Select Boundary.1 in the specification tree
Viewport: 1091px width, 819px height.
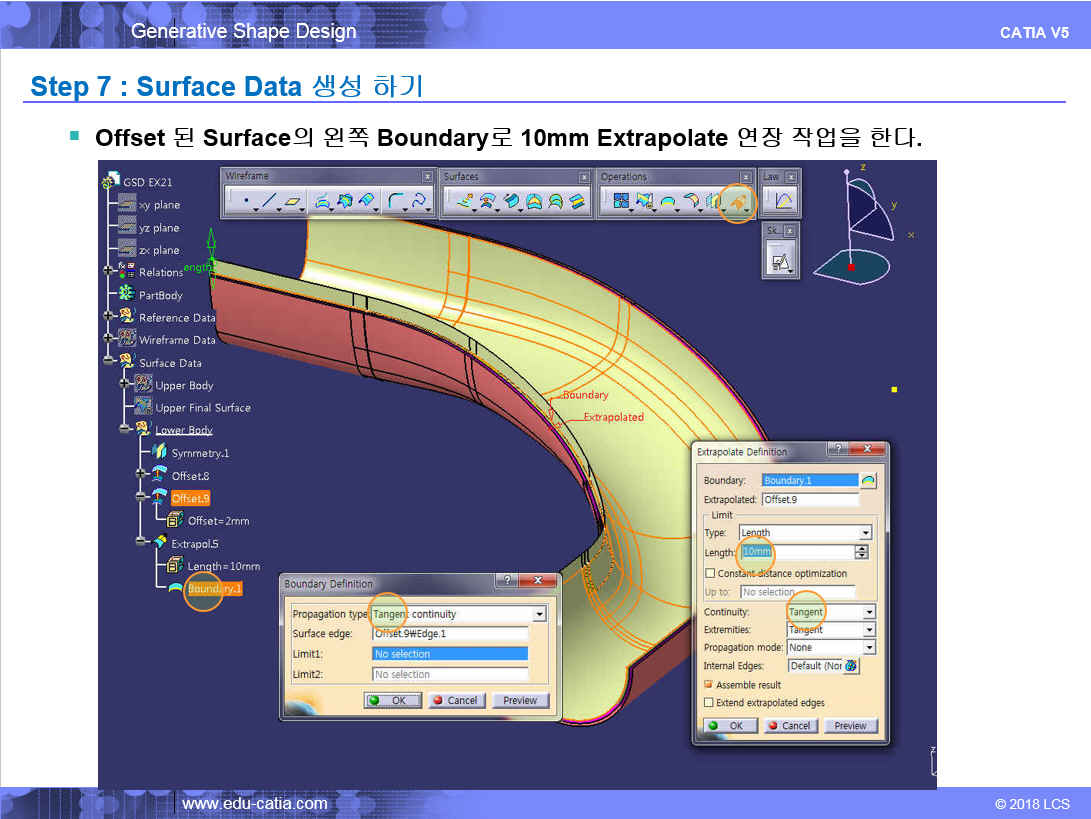click(x=214, y=589)
